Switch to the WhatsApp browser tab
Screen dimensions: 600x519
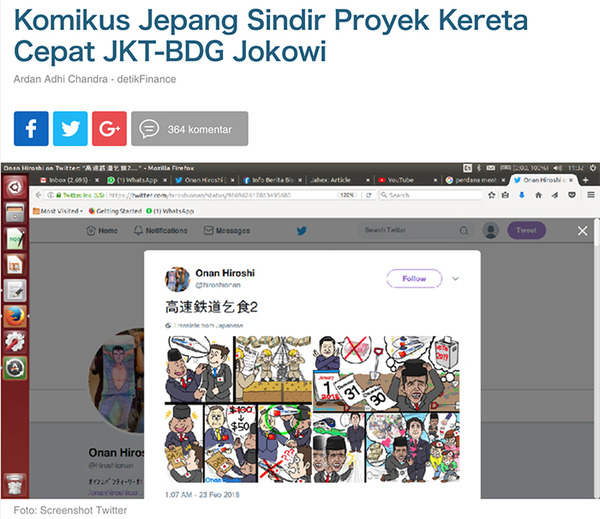(137, 180)
